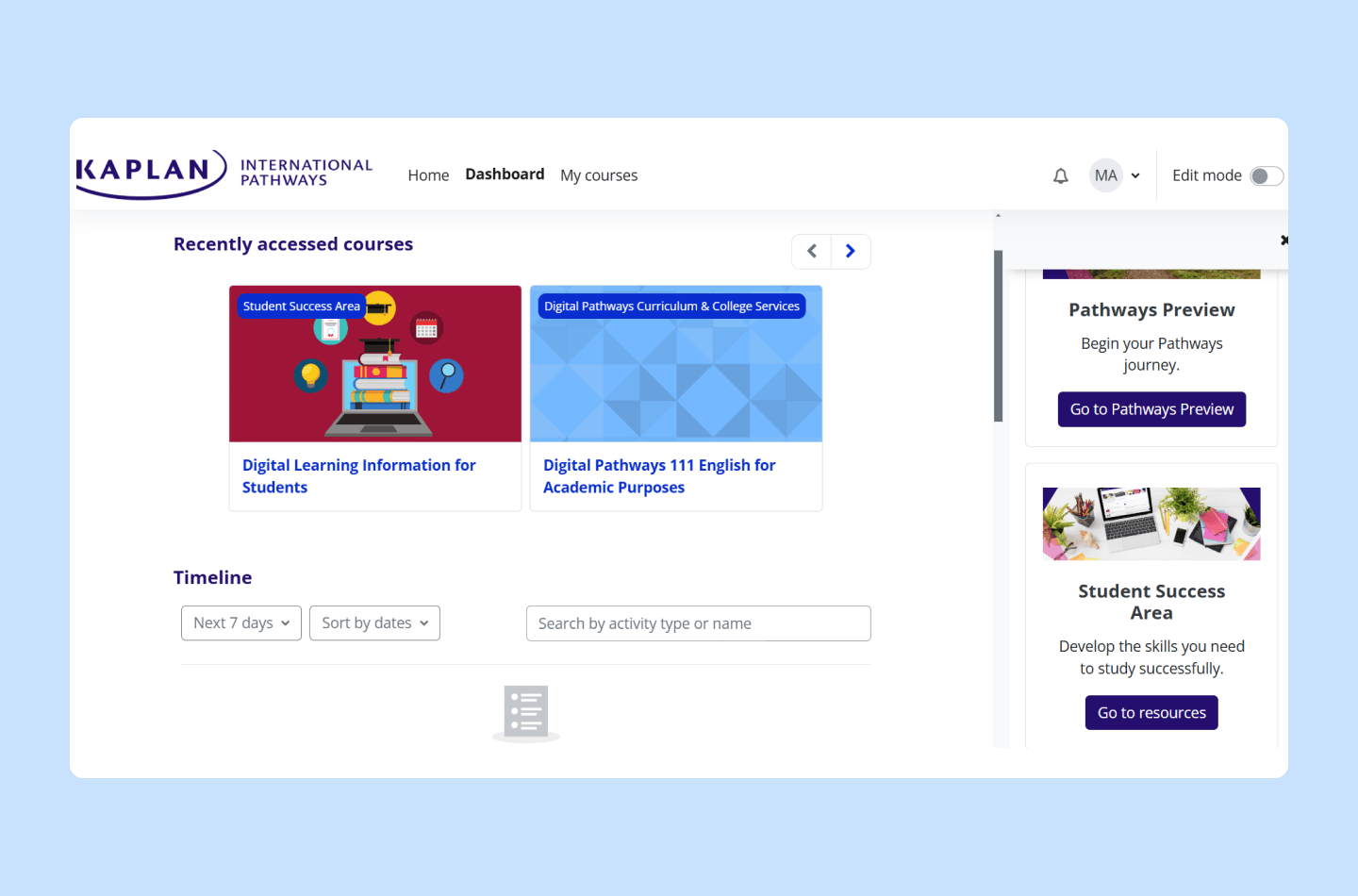Switch to the My courses tab
Screen dimensions: 1358x896
(x=599, y=175)
